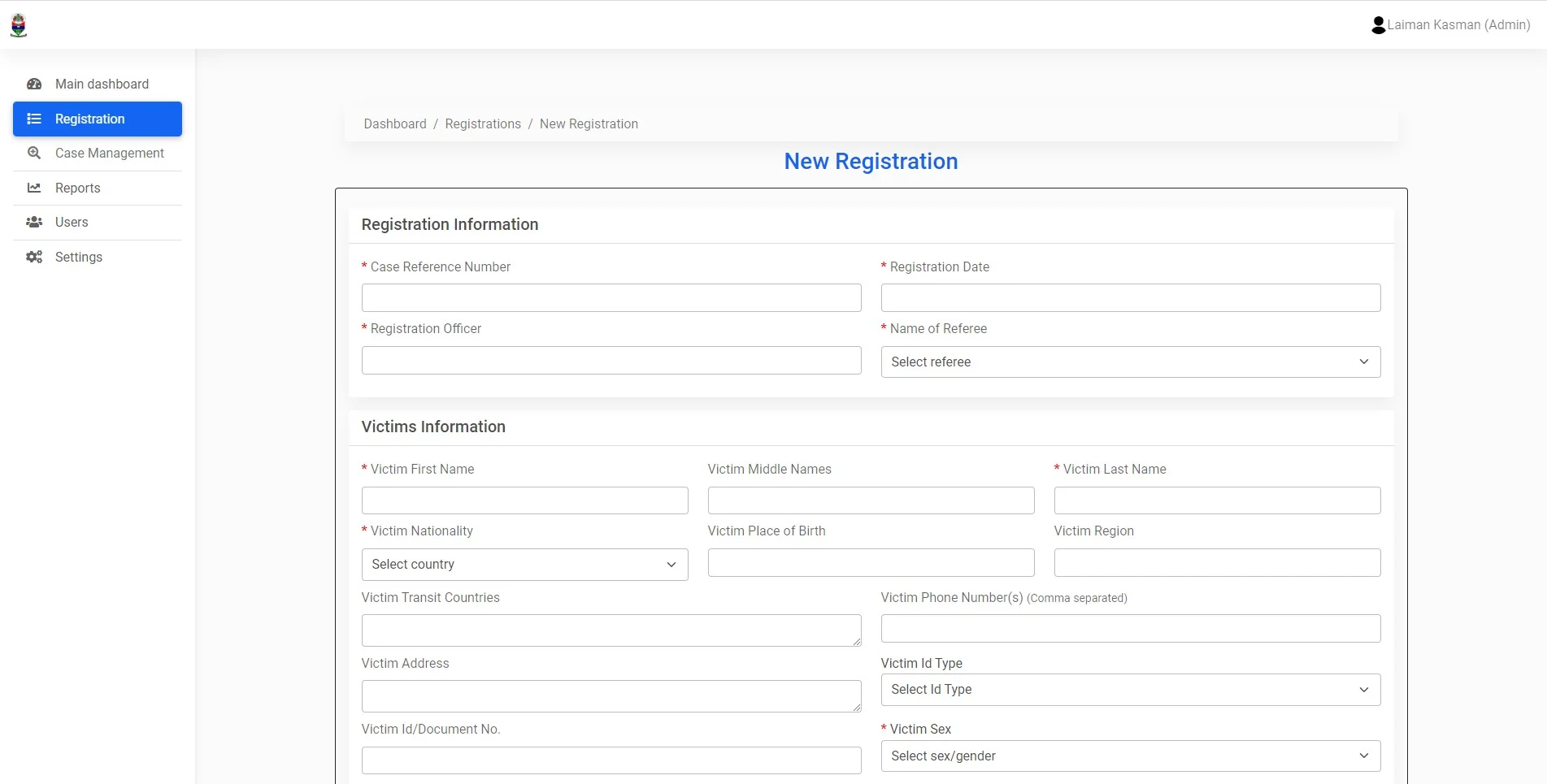Focus the Registration Date input

tap(1129, 297)
